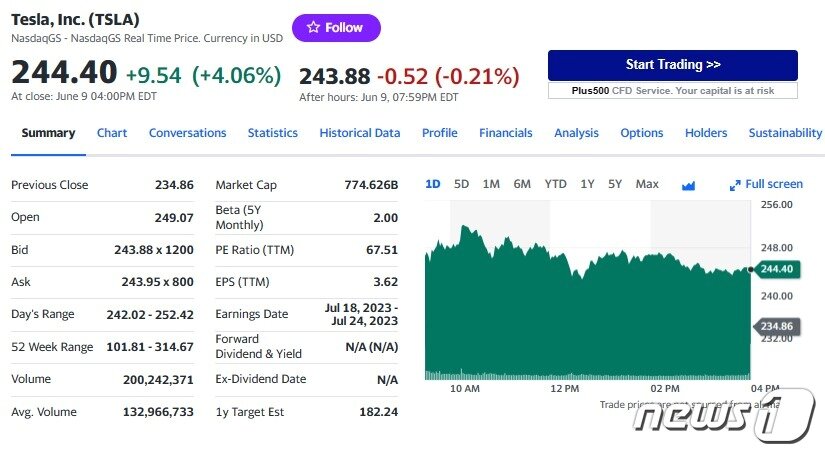Click the Follow star button

coord(336,28)
